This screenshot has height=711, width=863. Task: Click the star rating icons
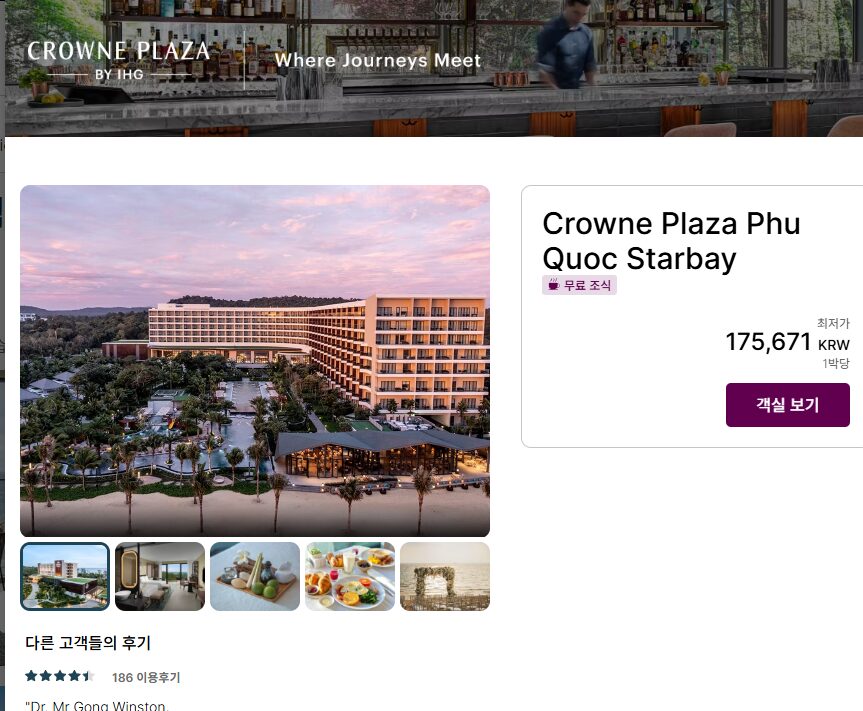tap(59, 676)
